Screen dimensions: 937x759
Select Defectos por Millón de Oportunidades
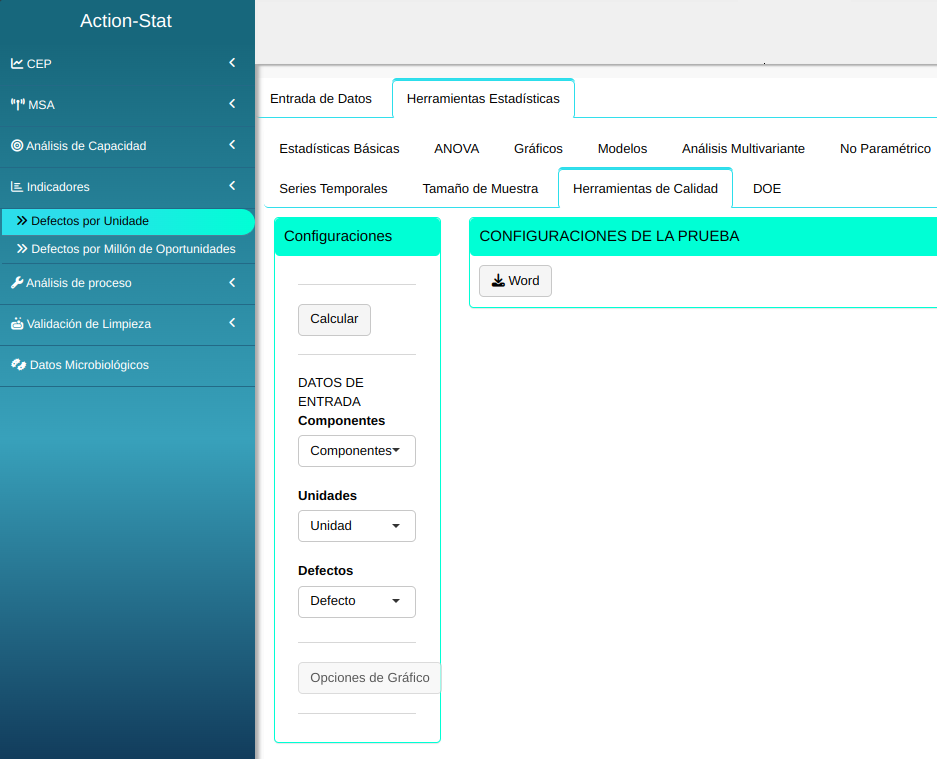point(133,249)
